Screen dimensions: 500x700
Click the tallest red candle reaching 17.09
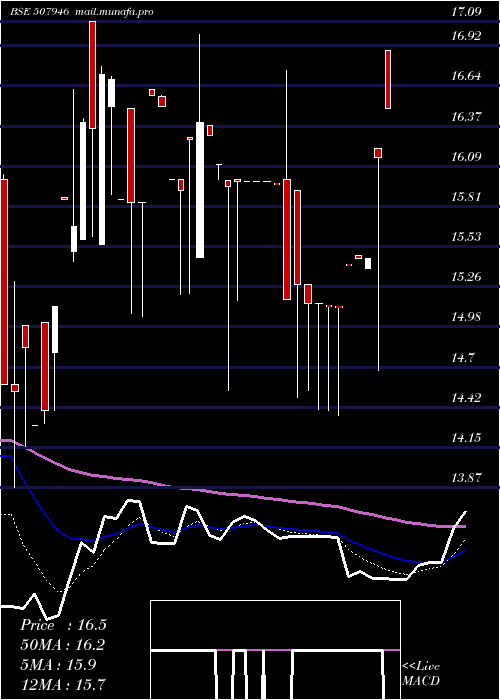click(92, 75)
